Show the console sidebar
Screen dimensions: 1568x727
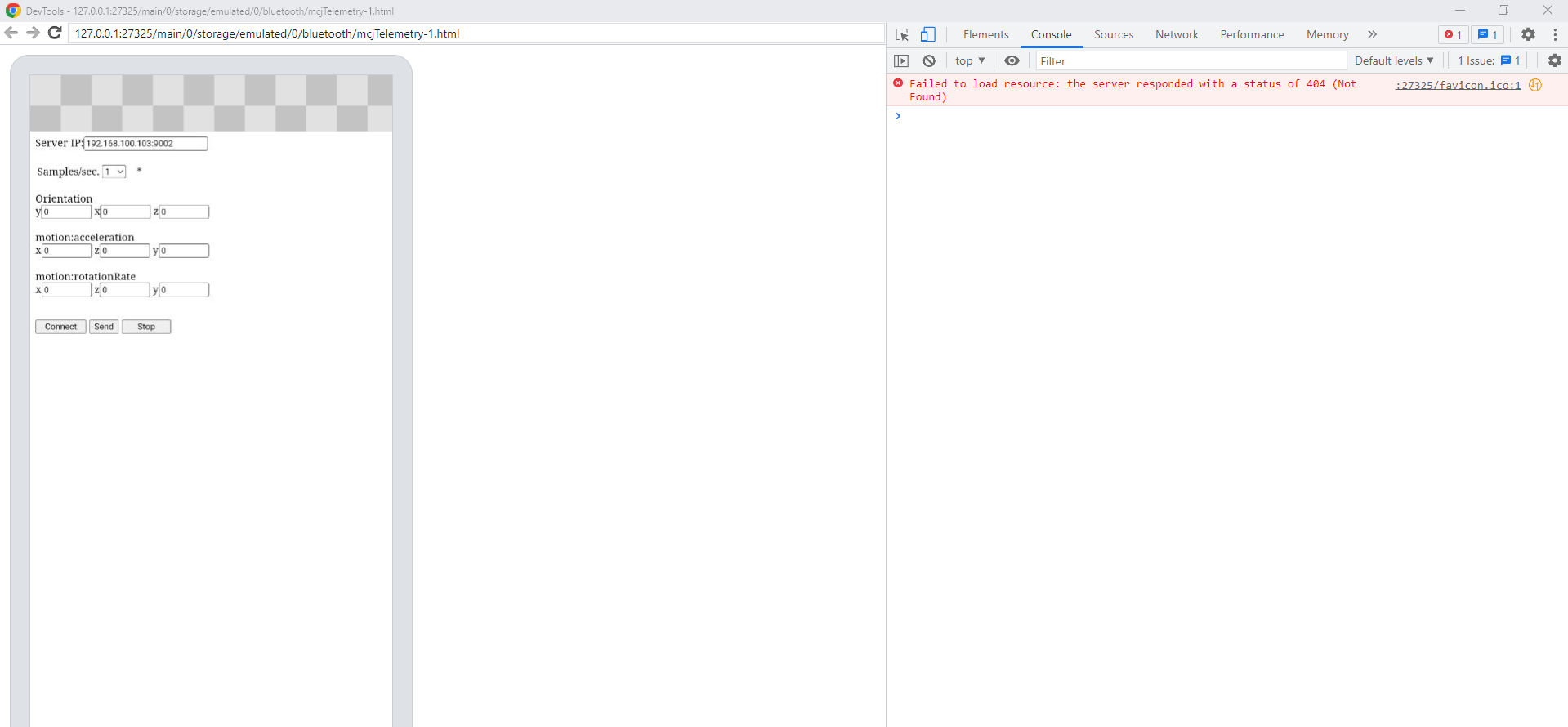click(901, 60)
